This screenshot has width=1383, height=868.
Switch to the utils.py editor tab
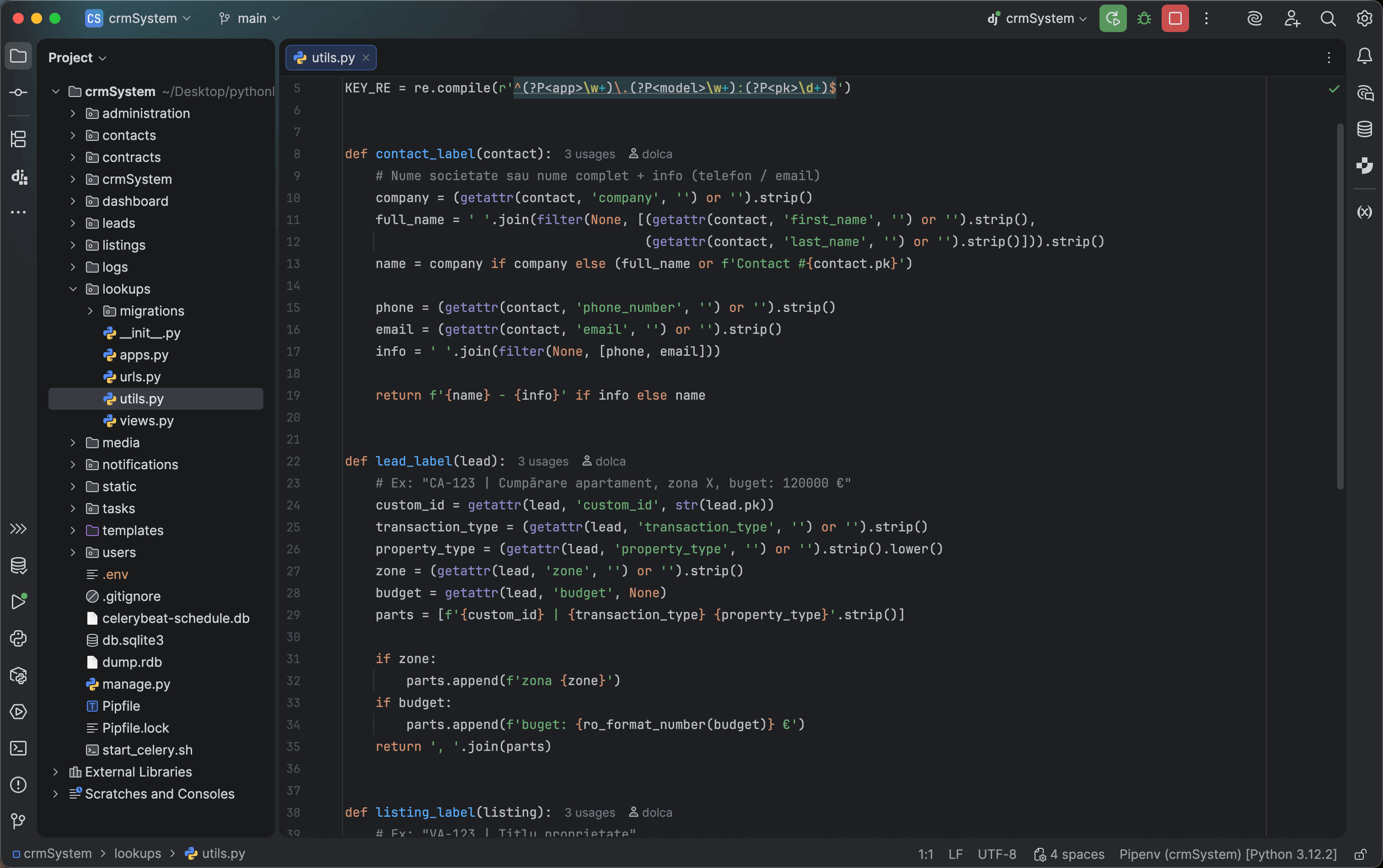(x=332, y=57)
